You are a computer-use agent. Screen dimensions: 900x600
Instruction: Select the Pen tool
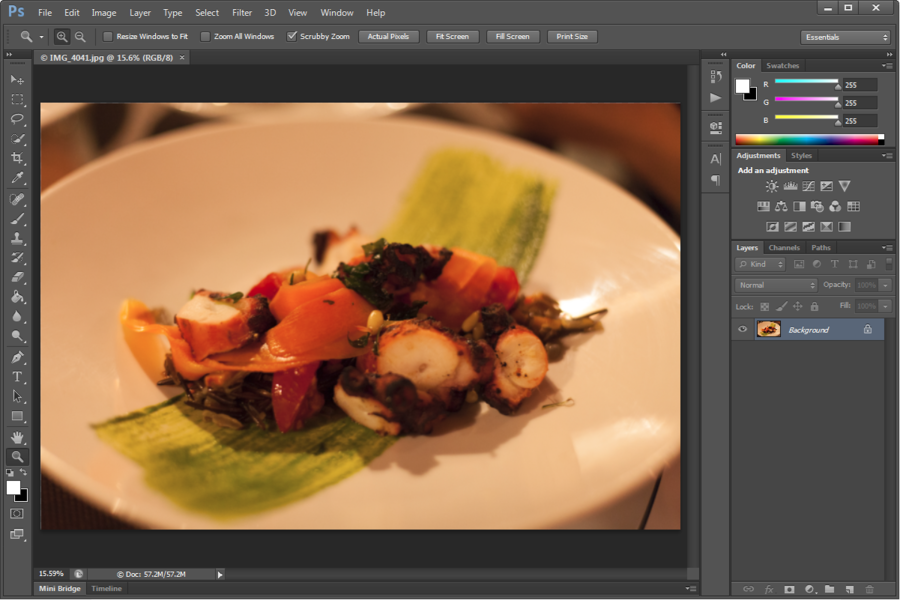[x=17, y=357]
